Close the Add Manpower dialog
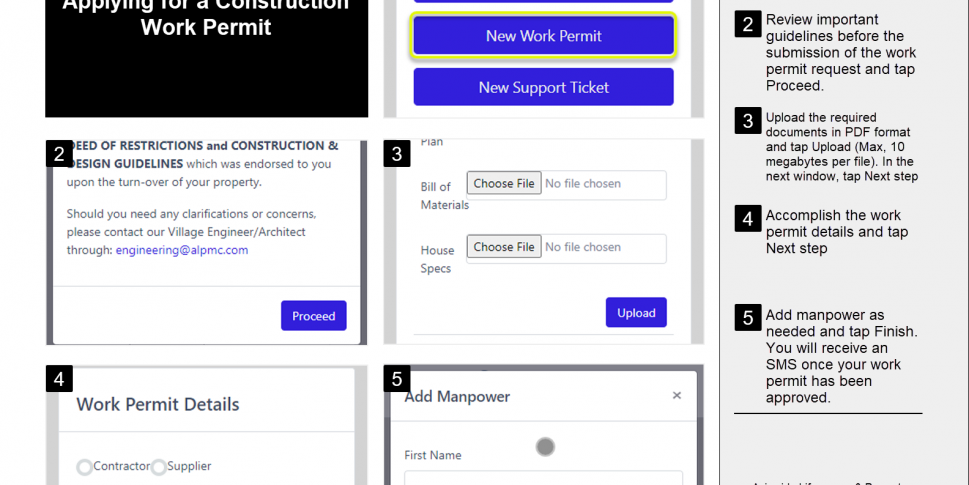Viewport: 969px width, 485px height. [676, 396]
